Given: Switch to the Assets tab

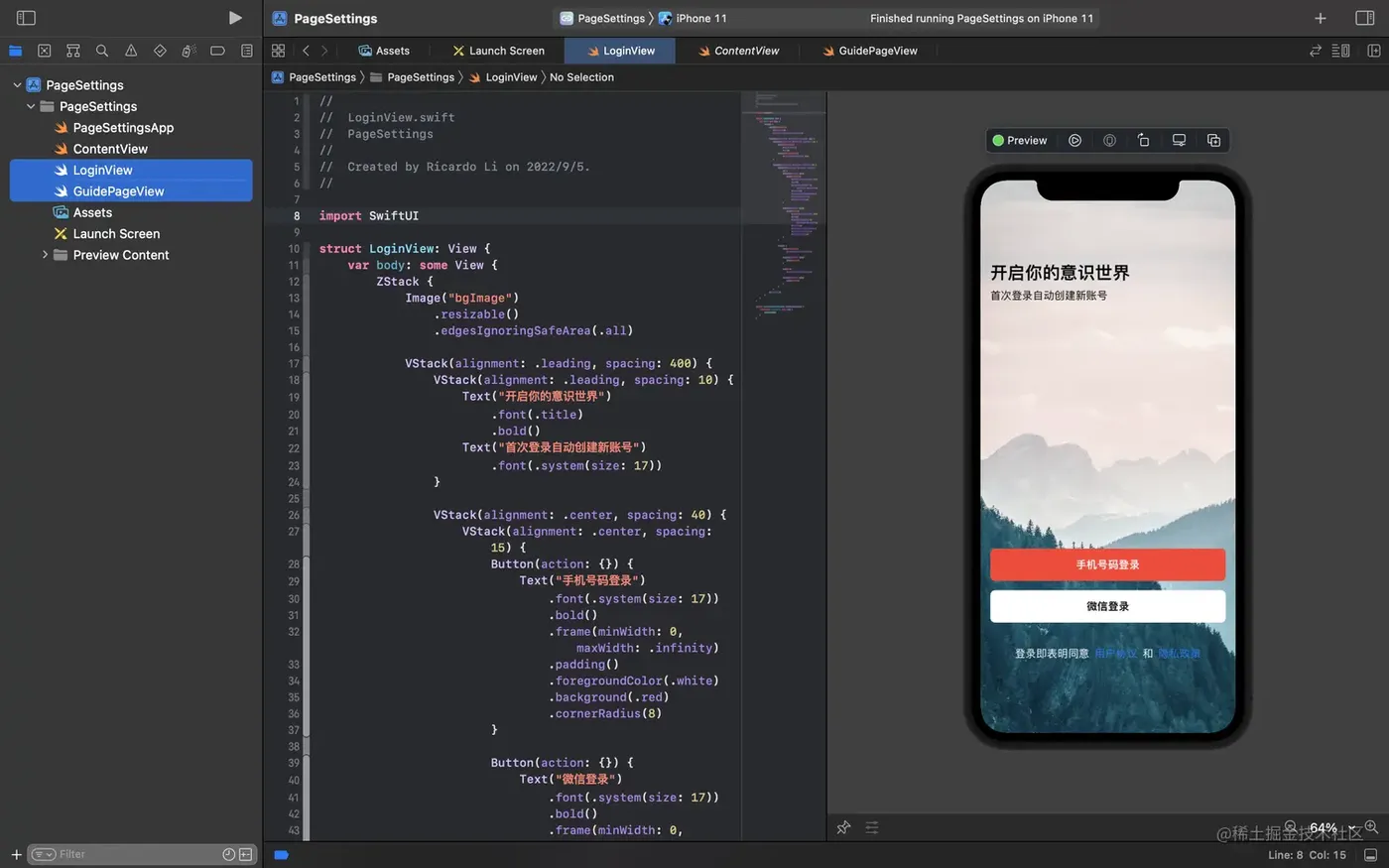Looking at the screenshot, I should click(384, 51).
